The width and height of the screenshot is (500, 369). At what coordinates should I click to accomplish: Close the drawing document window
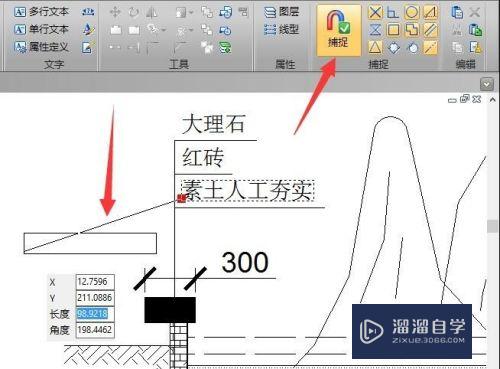[477, 99]
